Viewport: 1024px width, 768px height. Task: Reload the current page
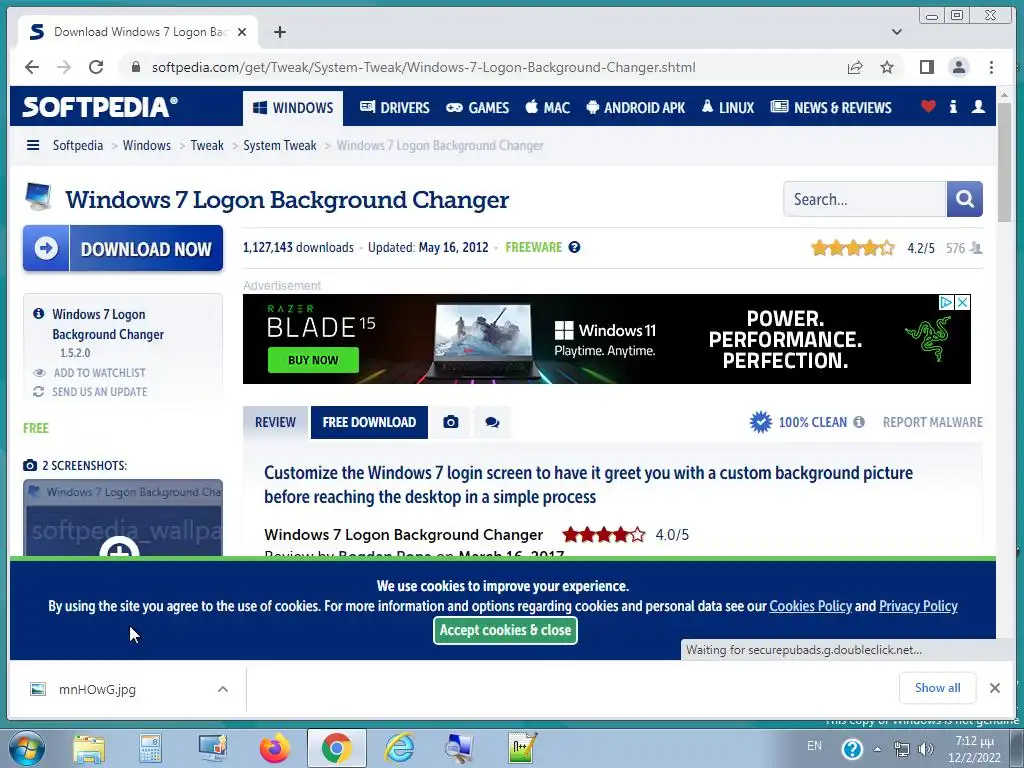click(x=96, y=67)
